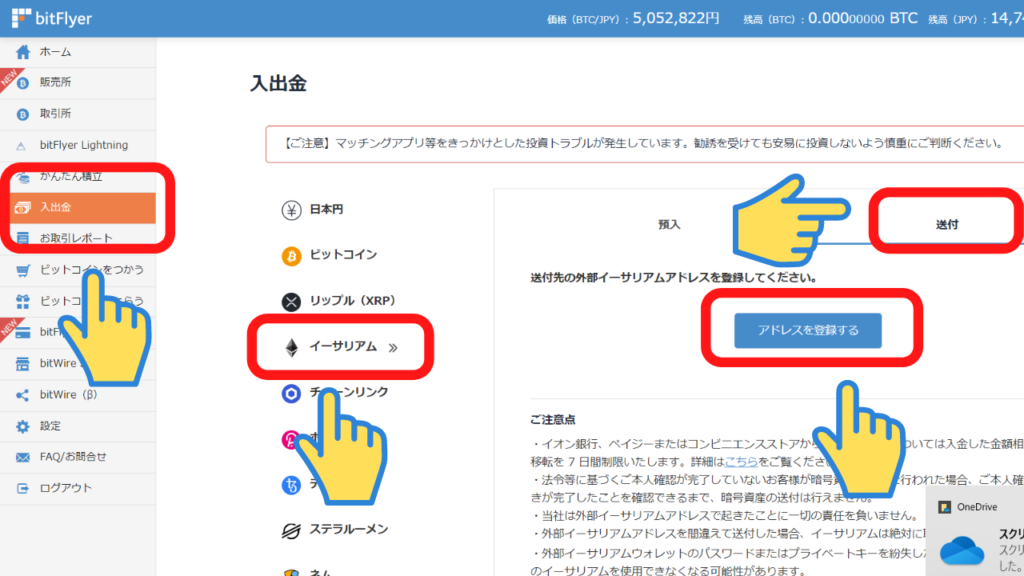
Task: Open 取引所 exchange in sidebar
Action: pyautogui.click(x=55, y=114)
